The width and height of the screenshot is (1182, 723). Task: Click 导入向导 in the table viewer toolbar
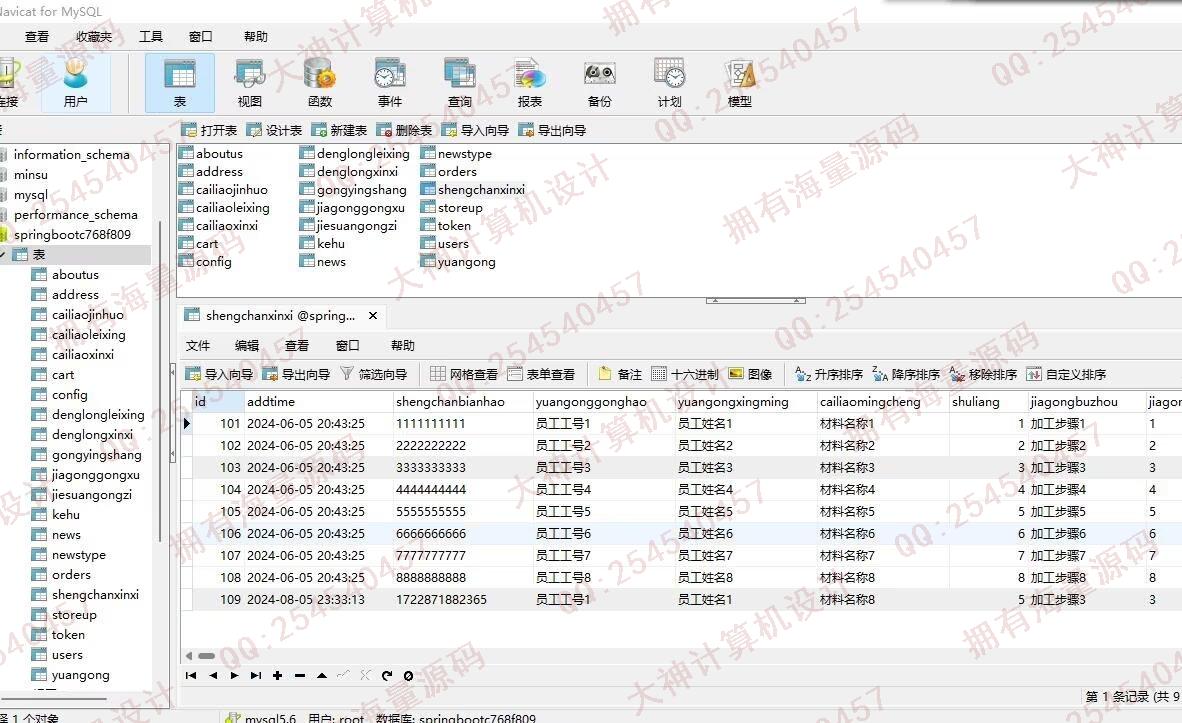tap(219, 374)
